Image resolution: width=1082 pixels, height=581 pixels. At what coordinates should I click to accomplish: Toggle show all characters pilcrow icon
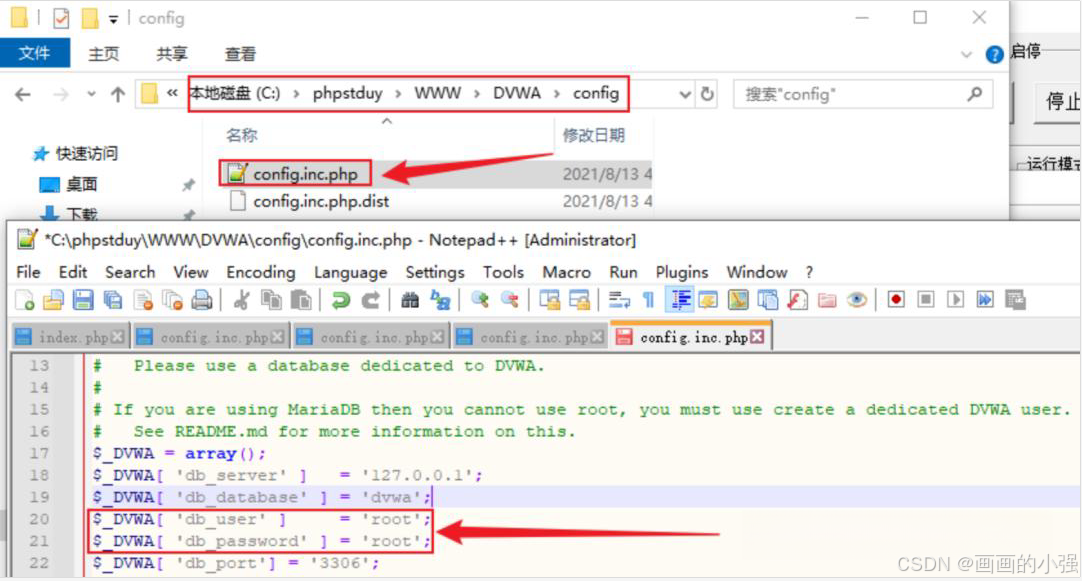click(x=649, y=300)
